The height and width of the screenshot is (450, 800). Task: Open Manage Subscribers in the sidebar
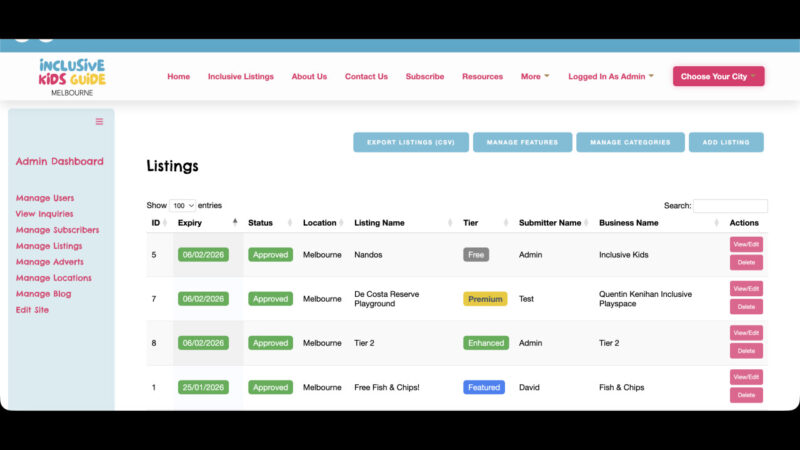[x=57, y=230]
